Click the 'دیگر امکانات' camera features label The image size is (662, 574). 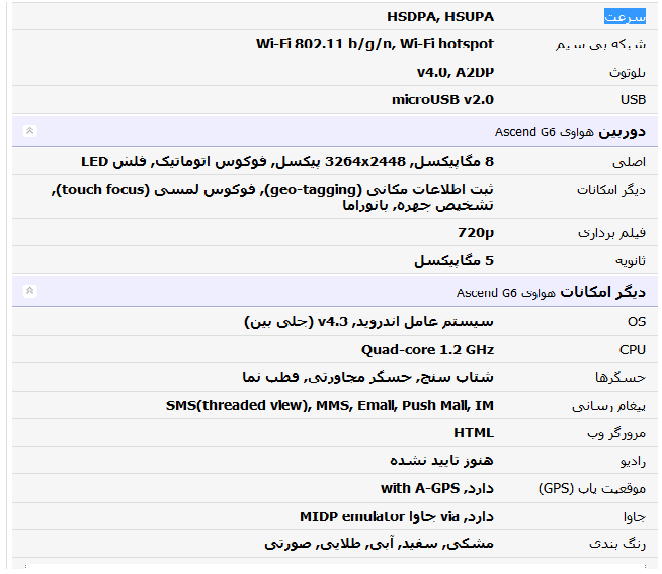[611, 190]
